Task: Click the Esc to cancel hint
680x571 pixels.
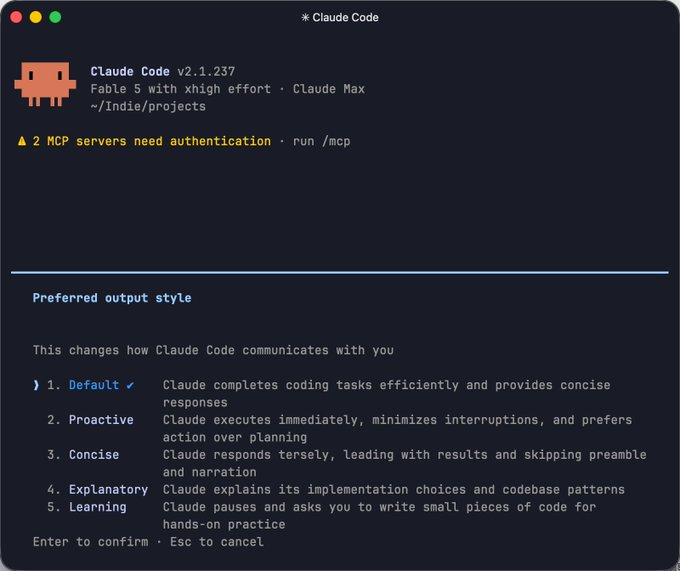Action: (x=217, y=542)
